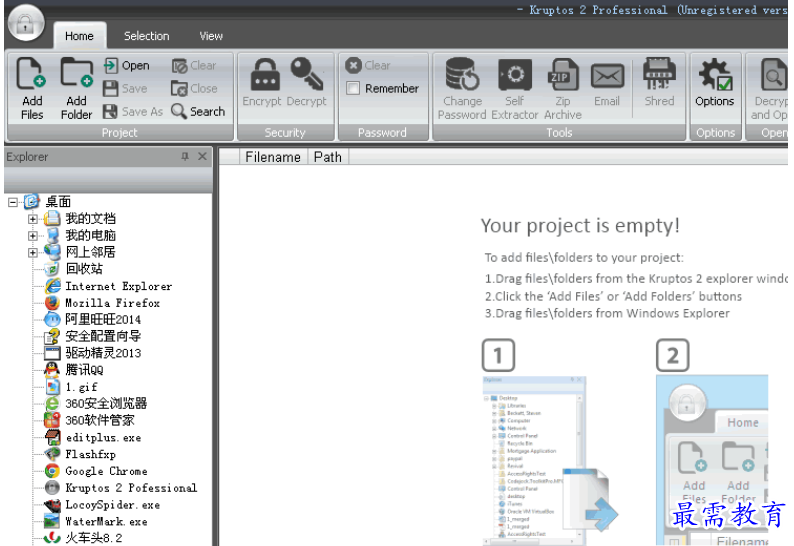The image size is (794, 546).
Task: Select 360安全浏览器 in the tree
Action: 106,404
